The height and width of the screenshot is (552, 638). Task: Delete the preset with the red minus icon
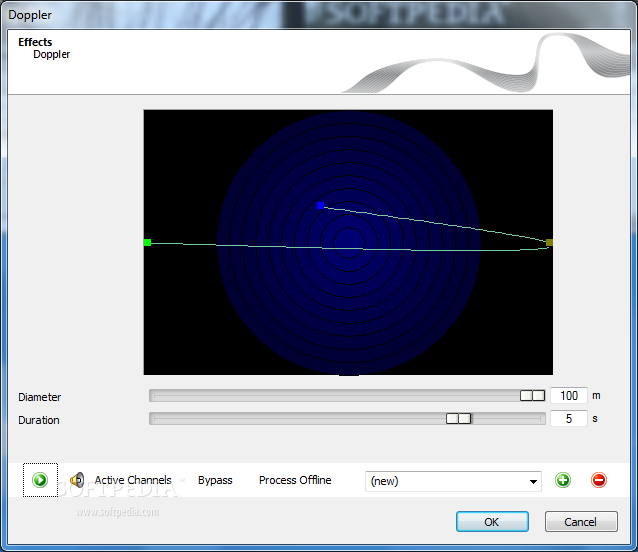(x=599, y=480)
